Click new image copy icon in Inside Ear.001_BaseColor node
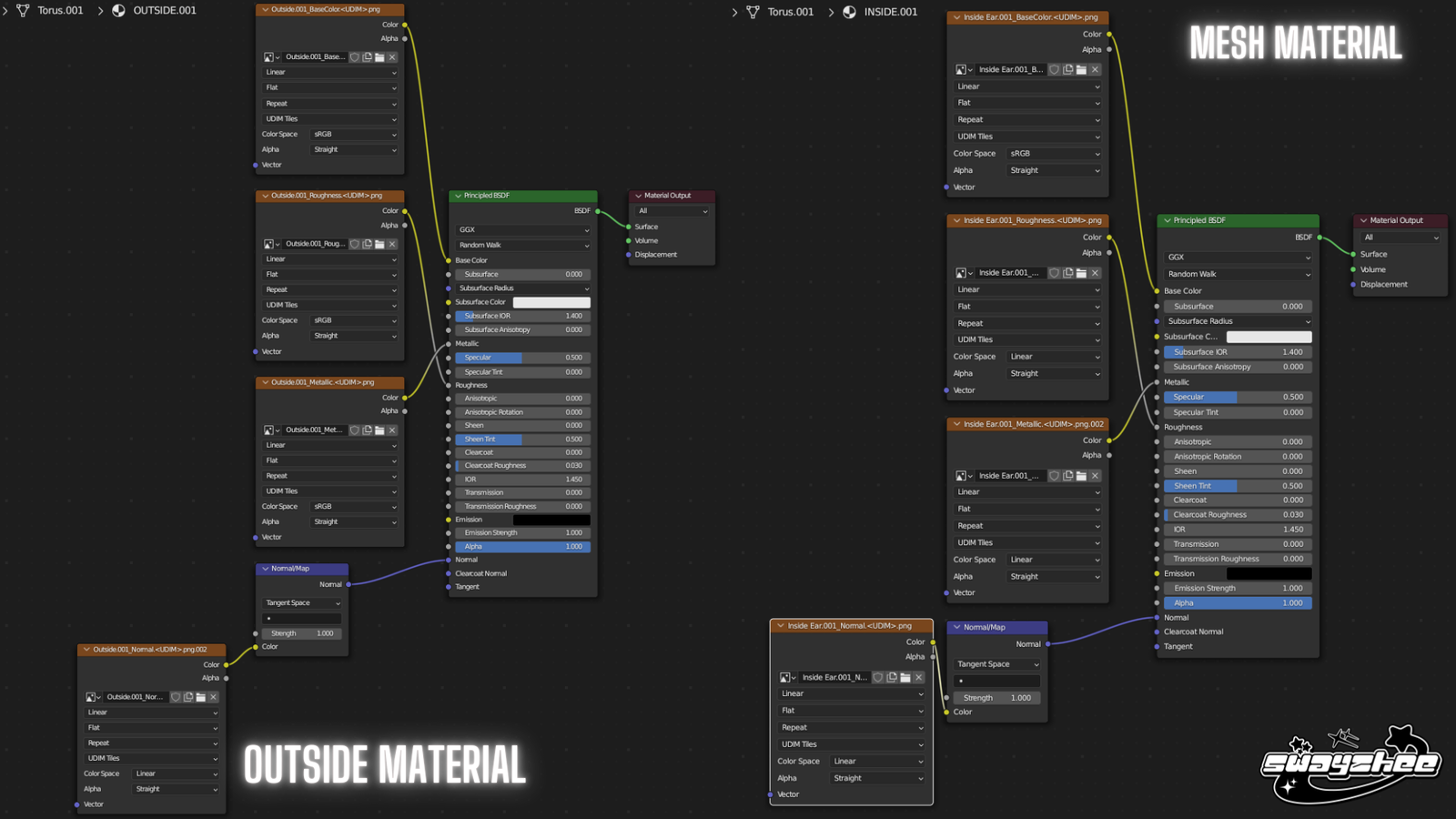 click(x=1067, y=70)
